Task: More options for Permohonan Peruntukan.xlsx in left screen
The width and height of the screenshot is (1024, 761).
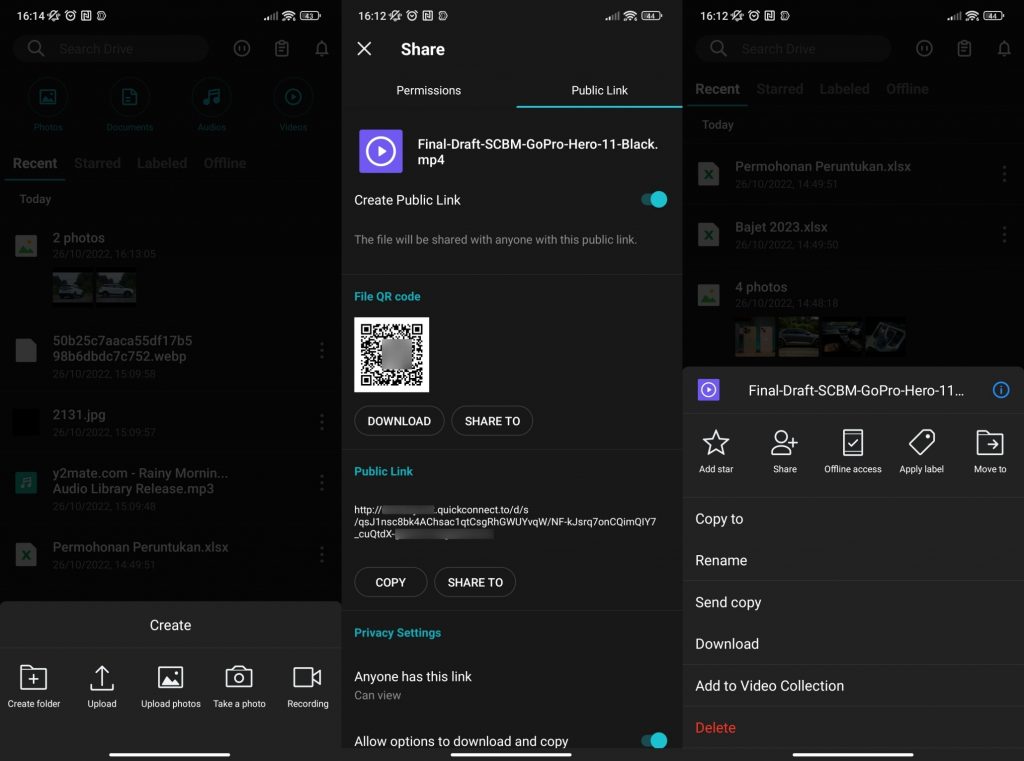Action: 321,555
